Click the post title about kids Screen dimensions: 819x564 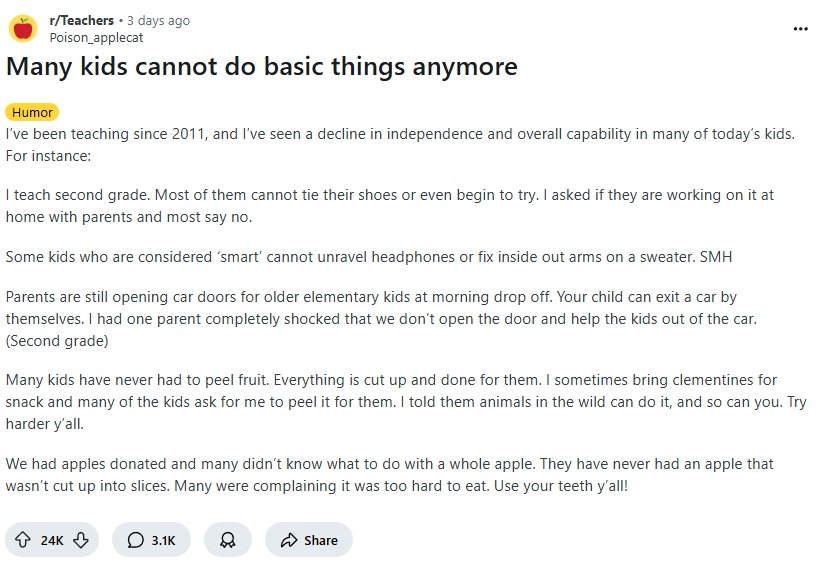coord(262,66)
